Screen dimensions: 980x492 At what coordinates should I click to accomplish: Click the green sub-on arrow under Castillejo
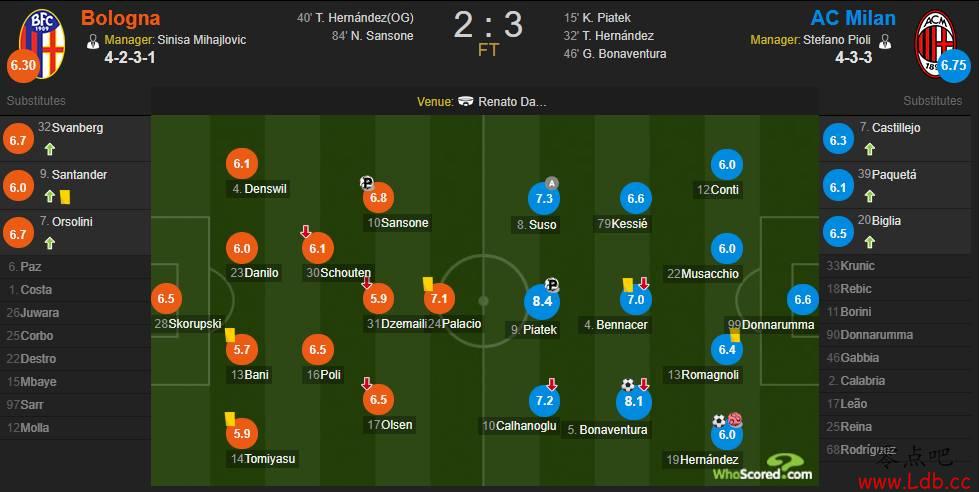[x=869, y=149]
